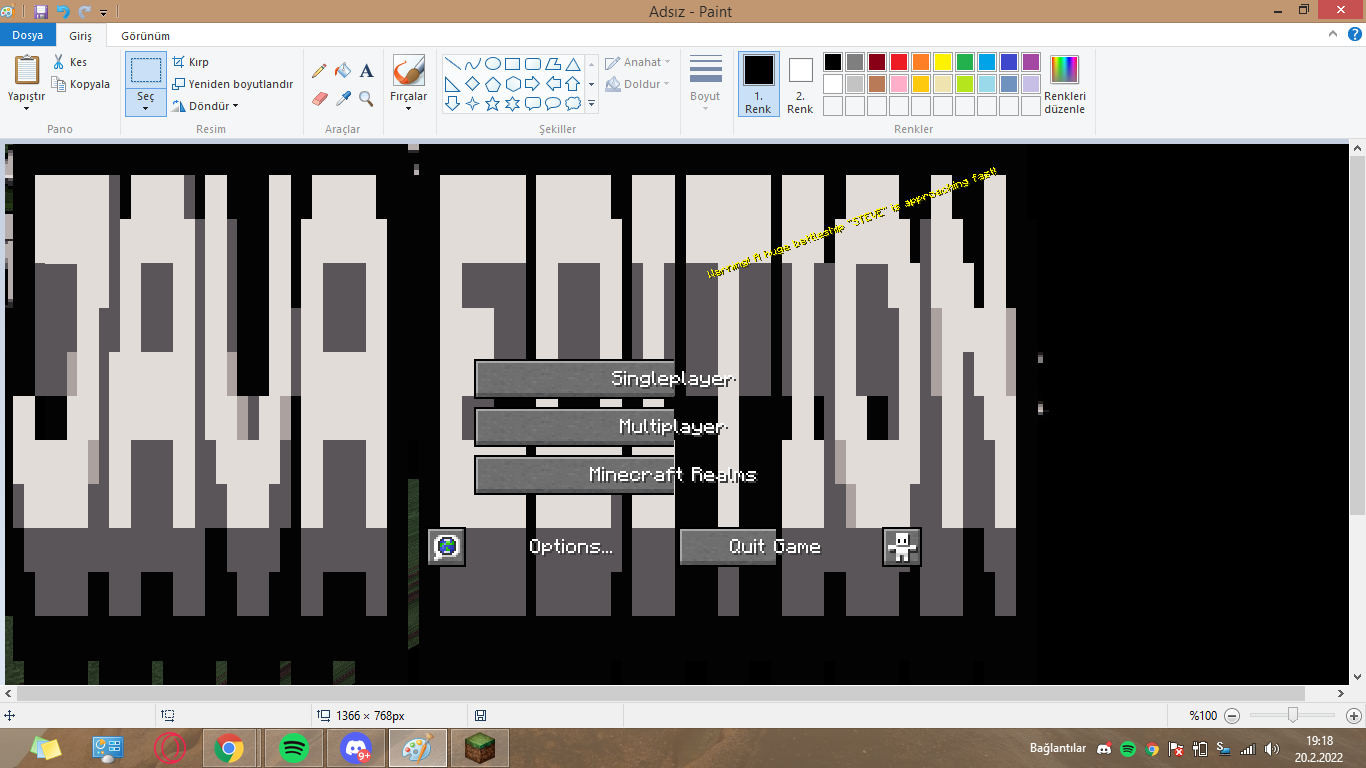Screen dimensions: 1366x768
Task: Open the Doldur fill dropdown
Action: tap(638, 84)
